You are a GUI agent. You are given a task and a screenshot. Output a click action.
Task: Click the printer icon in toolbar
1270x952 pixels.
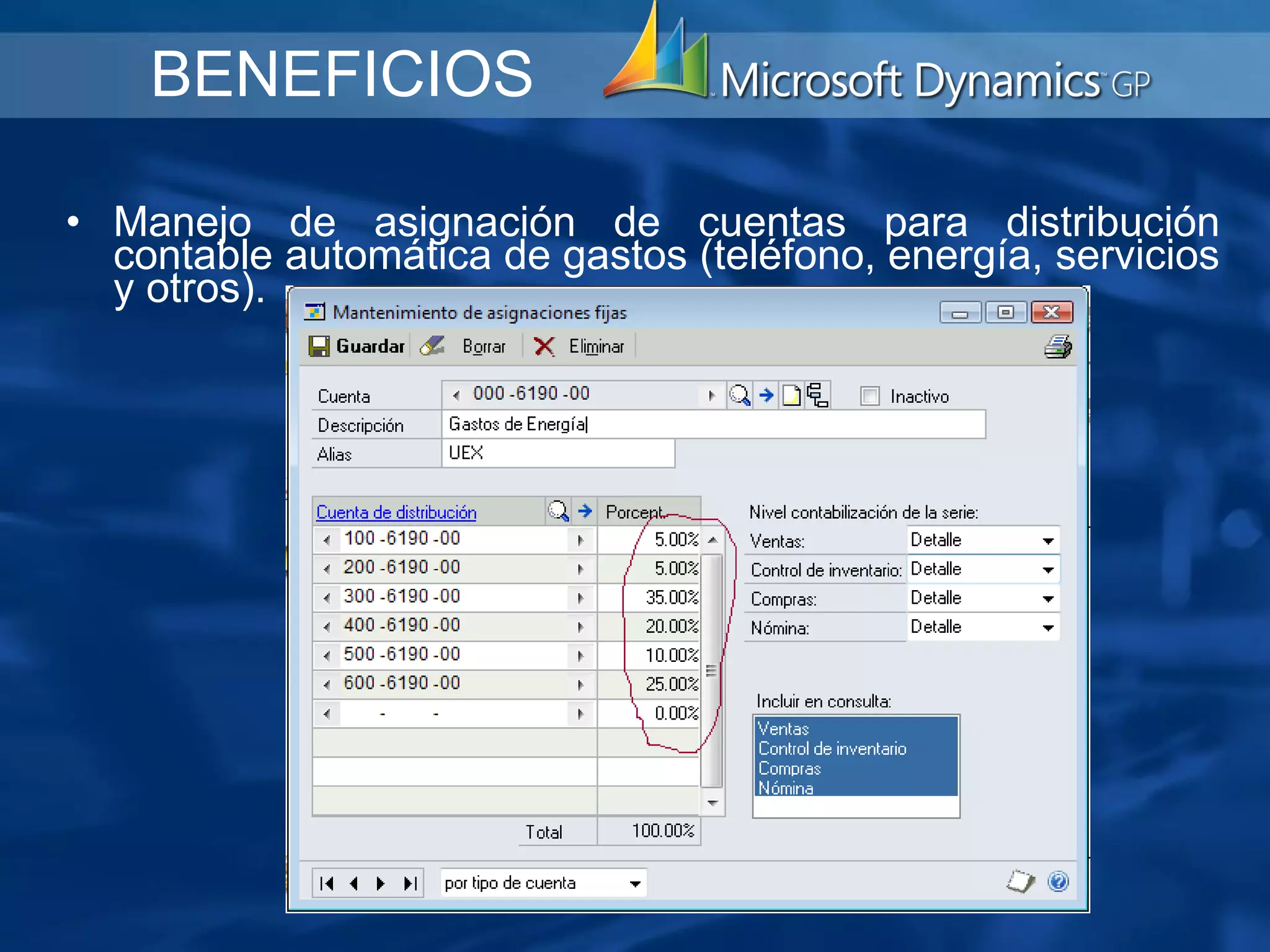1058,346
